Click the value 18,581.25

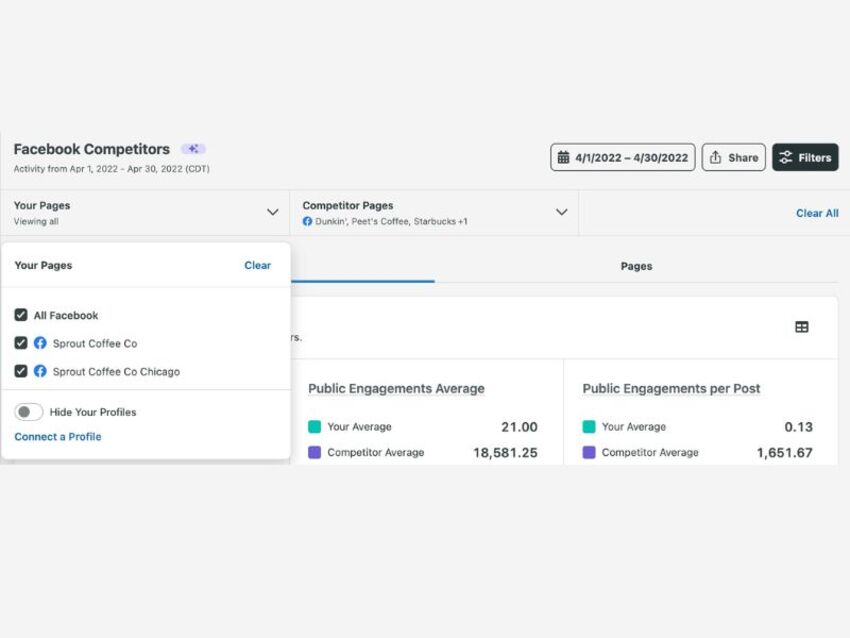point(505,453)
